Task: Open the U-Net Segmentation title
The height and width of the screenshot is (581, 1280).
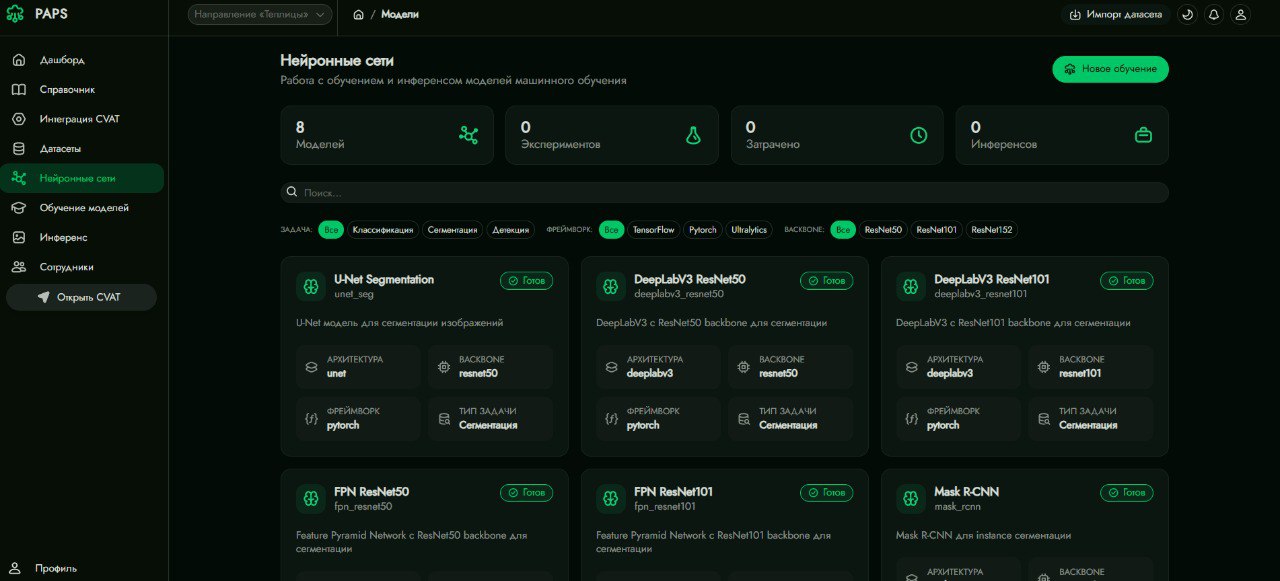Action: click(384, 279)
